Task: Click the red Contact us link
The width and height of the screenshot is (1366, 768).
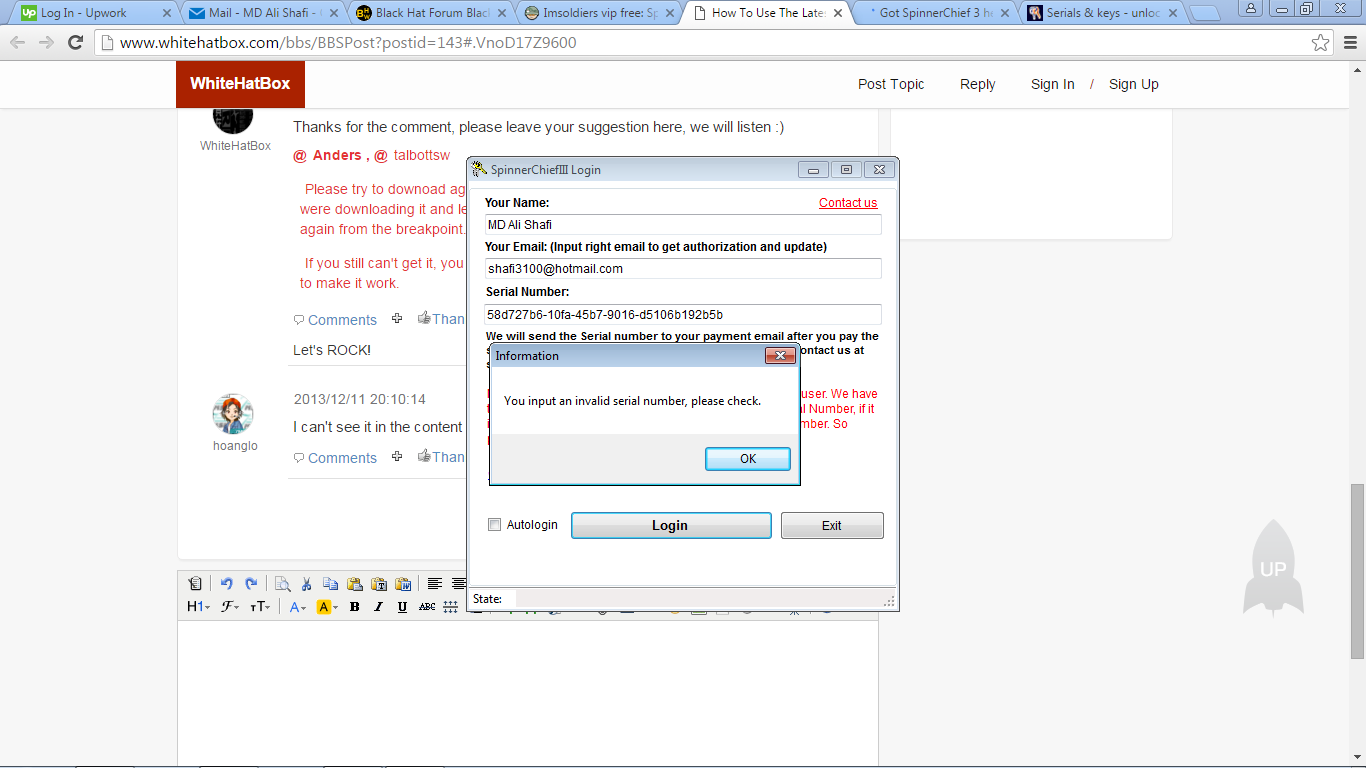Action: point(847,203)
